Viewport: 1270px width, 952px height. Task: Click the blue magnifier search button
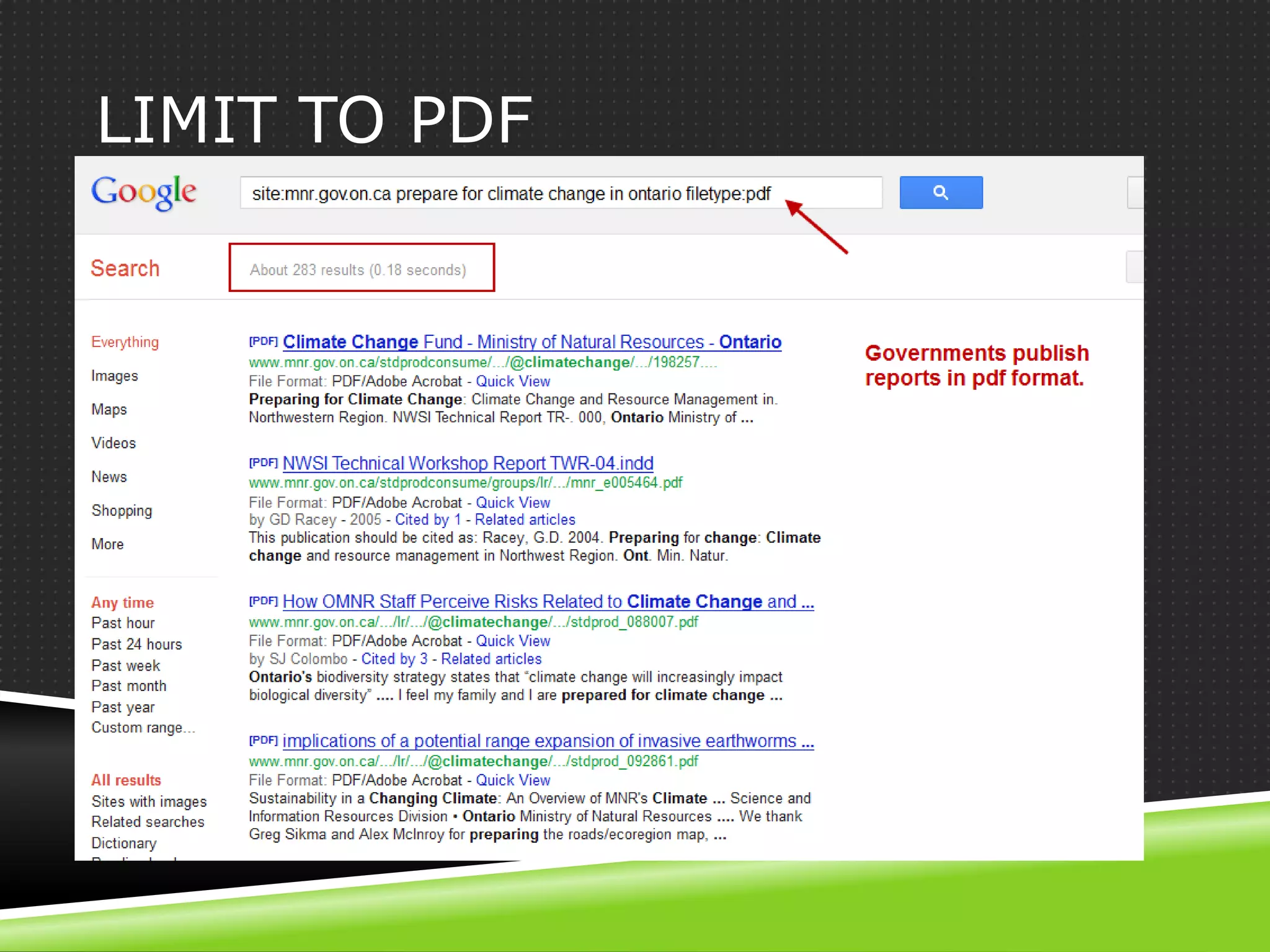[x=941, y=192]
